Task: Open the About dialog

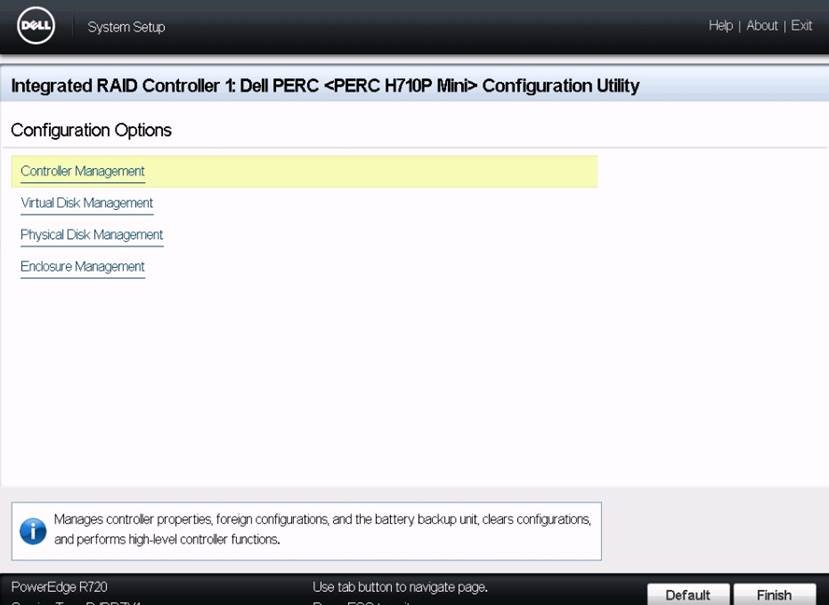Action: point(762,25)
